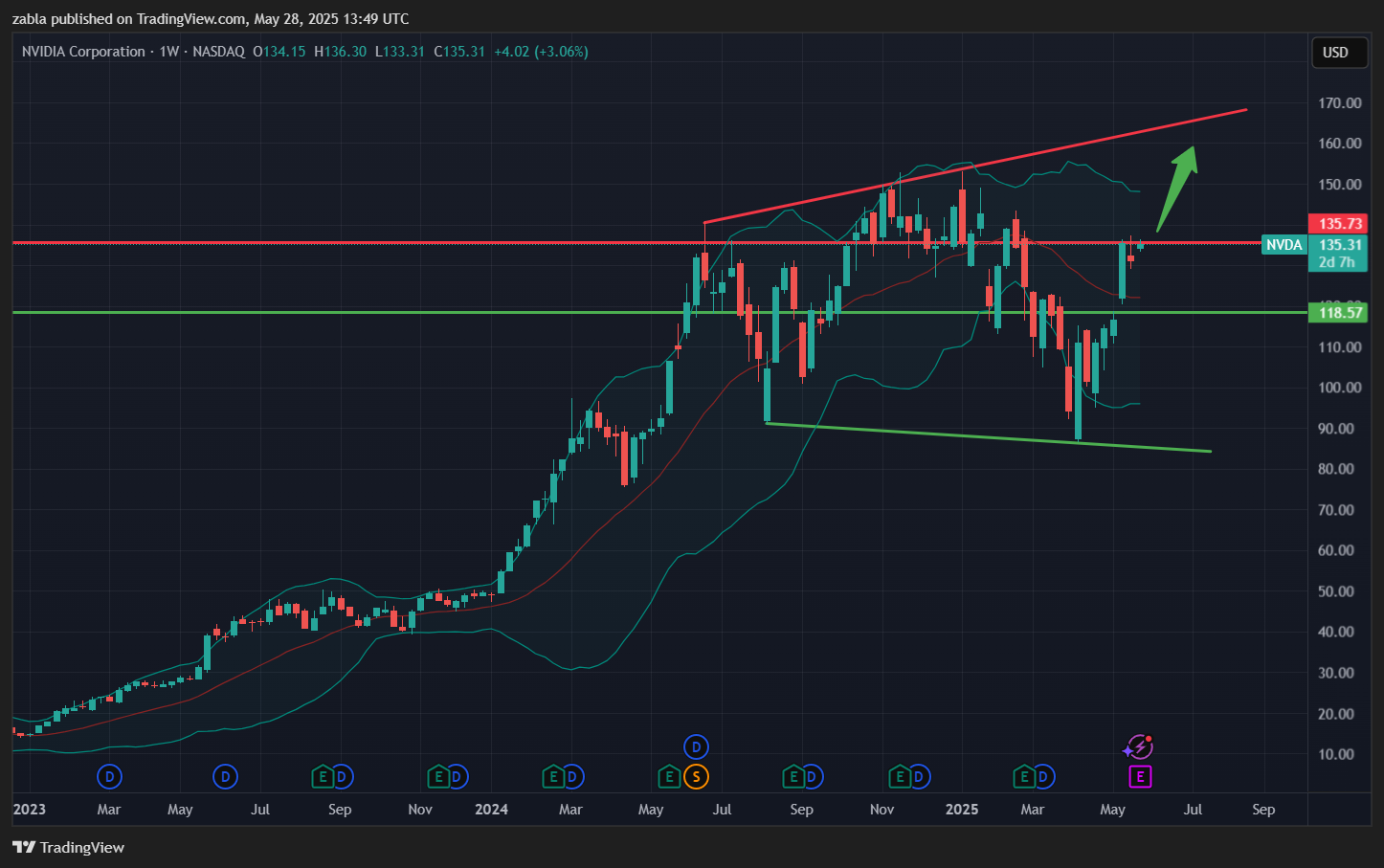Click the dividend marker between May and Jul 2023
The width and height of the screenshot is (1384, 868).
pos(226,776)
